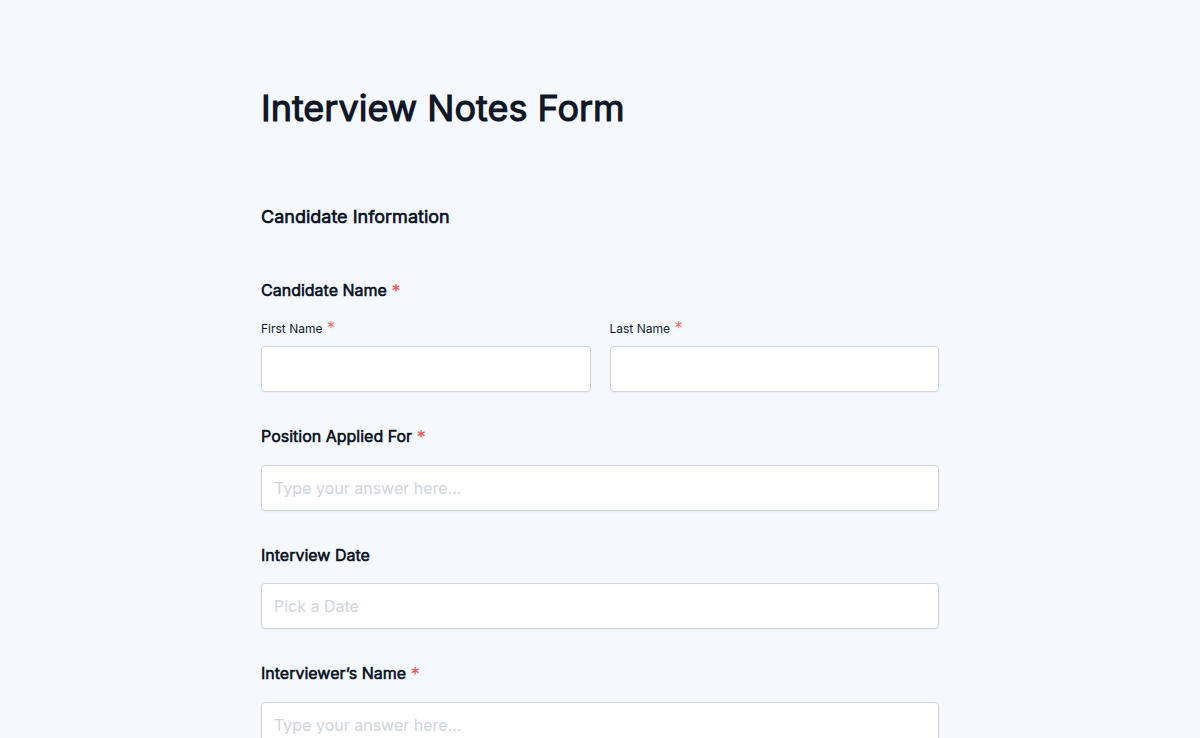The height and width of the screenshot is (738, 1200).
Task: Click the red asterisk beside Last Name
Action: coord(678,326)
